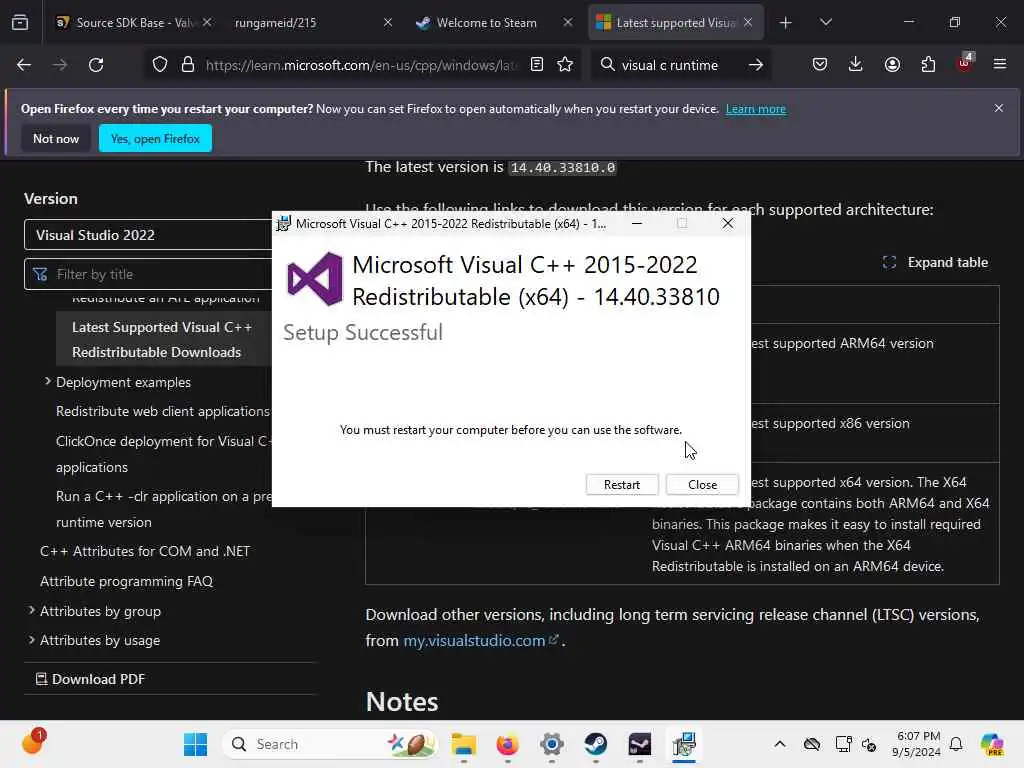Screen dimensions: 1024x768
Task: Open the Settings gear in the taskbar
Action: pyautogui.click(x=552, y=744)
